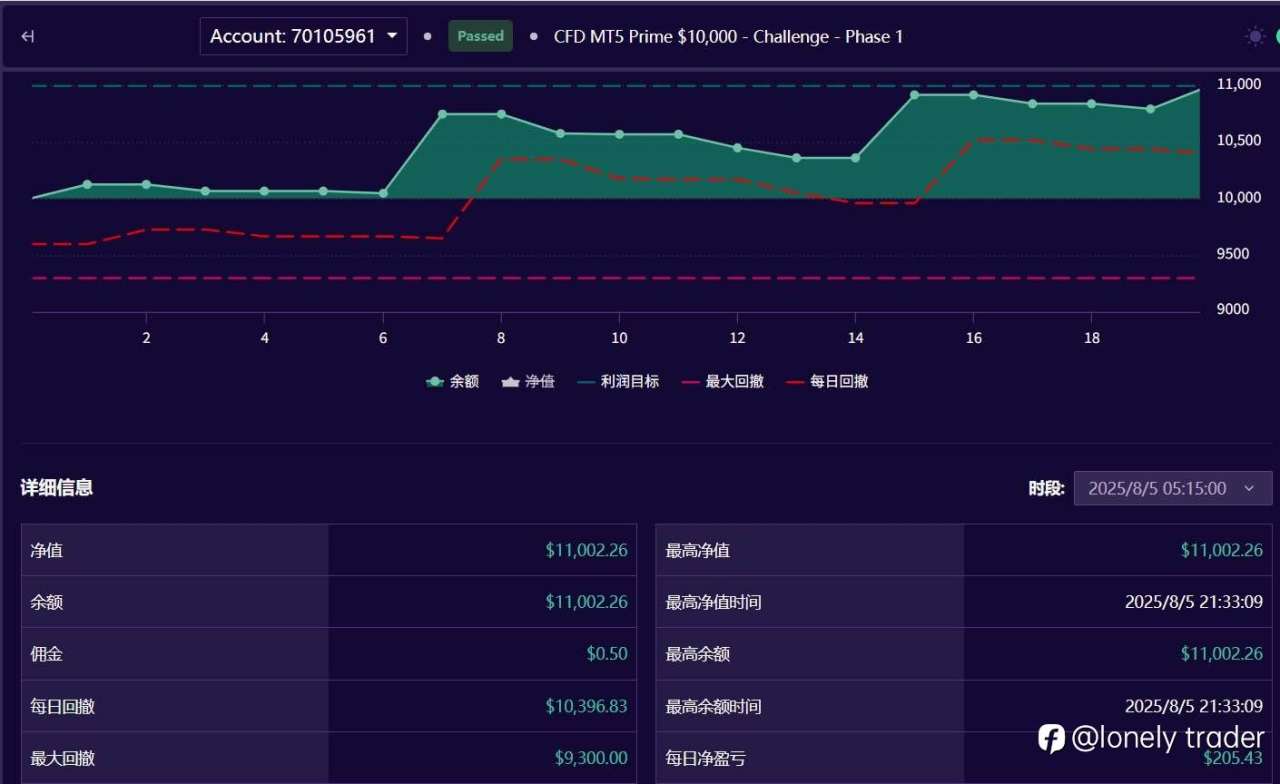Click the x-axis label 16
The image size is (1280, 784).
point(973,338)
